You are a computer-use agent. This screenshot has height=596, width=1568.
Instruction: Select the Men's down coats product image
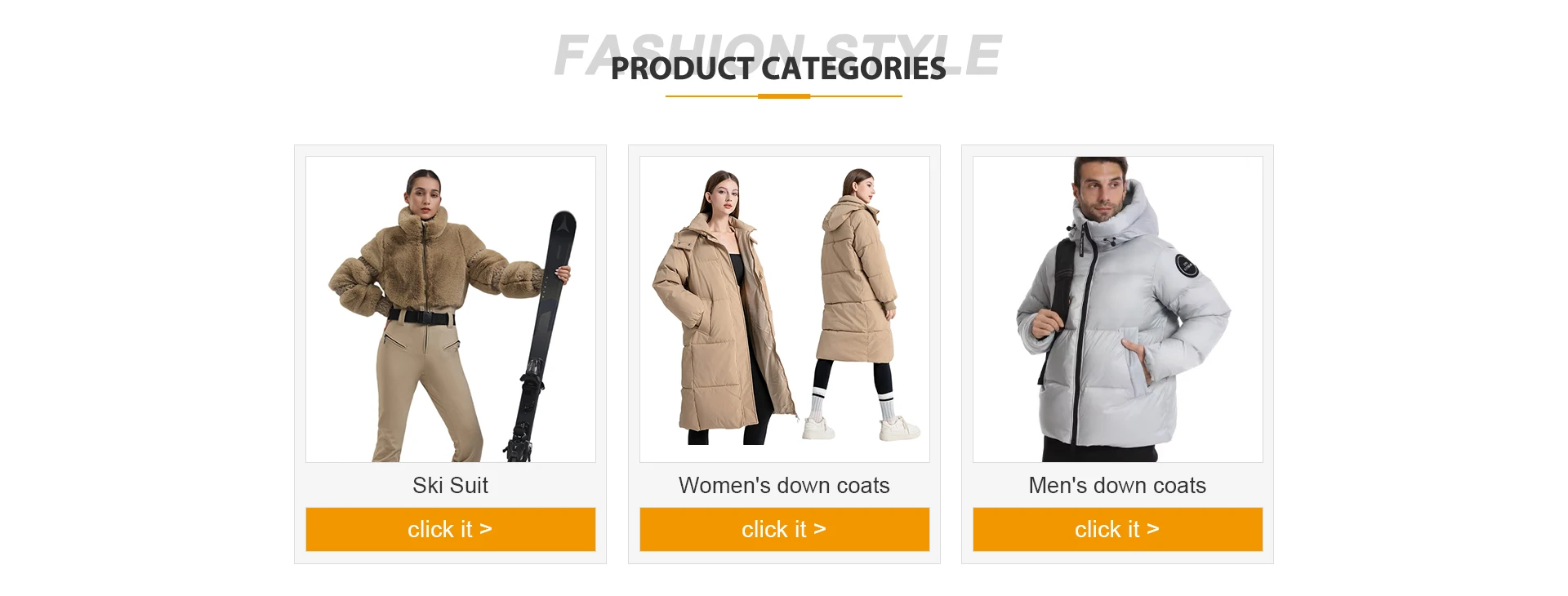coord(1117,309)
